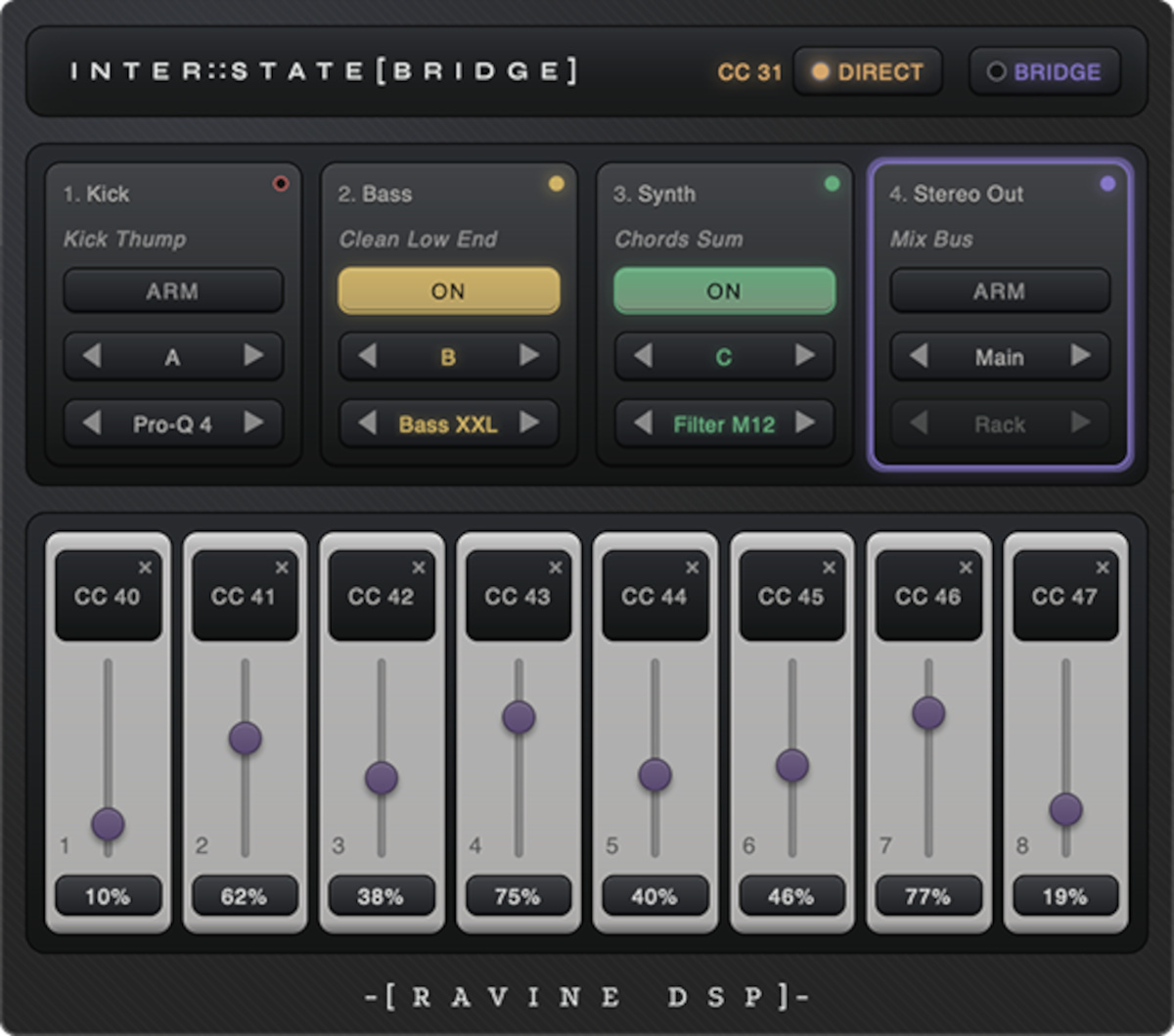The image size is (1174, 1036).
Task: Click fader 3 knob at 38%
Action: 382,778
